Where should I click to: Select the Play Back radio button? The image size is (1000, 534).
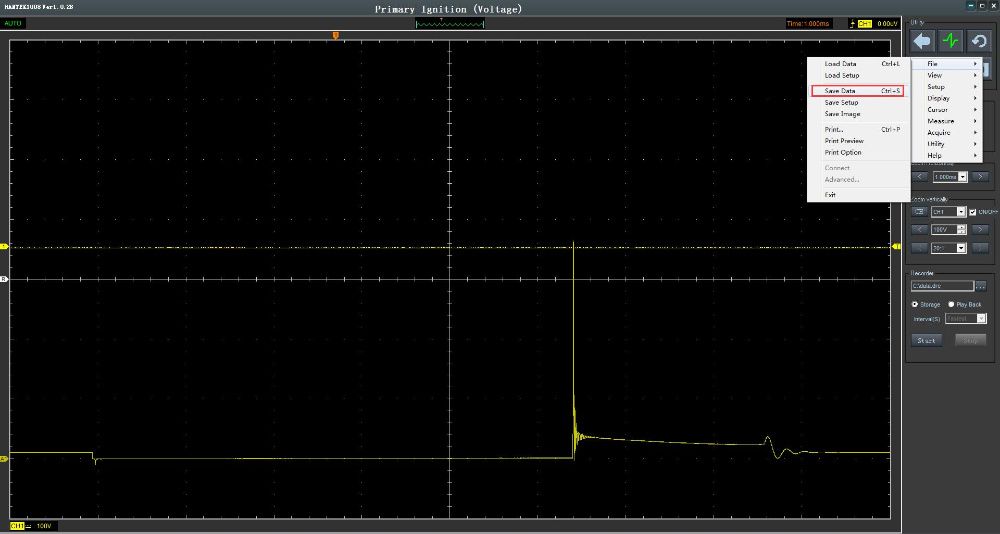950,304
